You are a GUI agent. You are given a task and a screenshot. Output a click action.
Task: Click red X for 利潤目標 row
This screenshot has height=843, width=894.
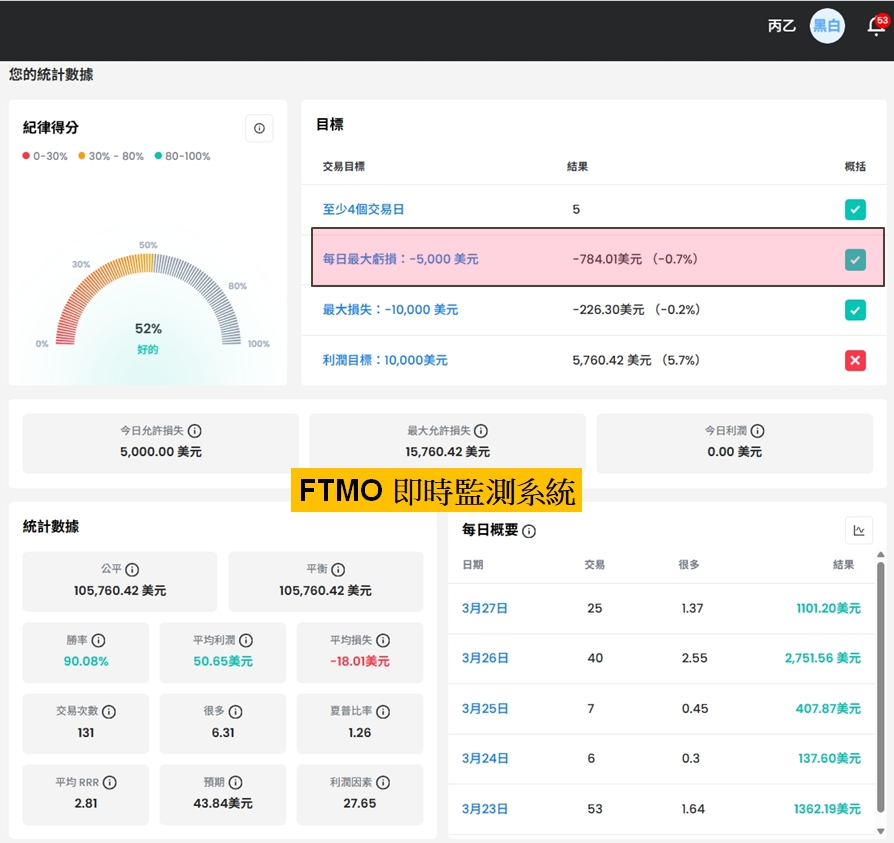tap(855, 360)
